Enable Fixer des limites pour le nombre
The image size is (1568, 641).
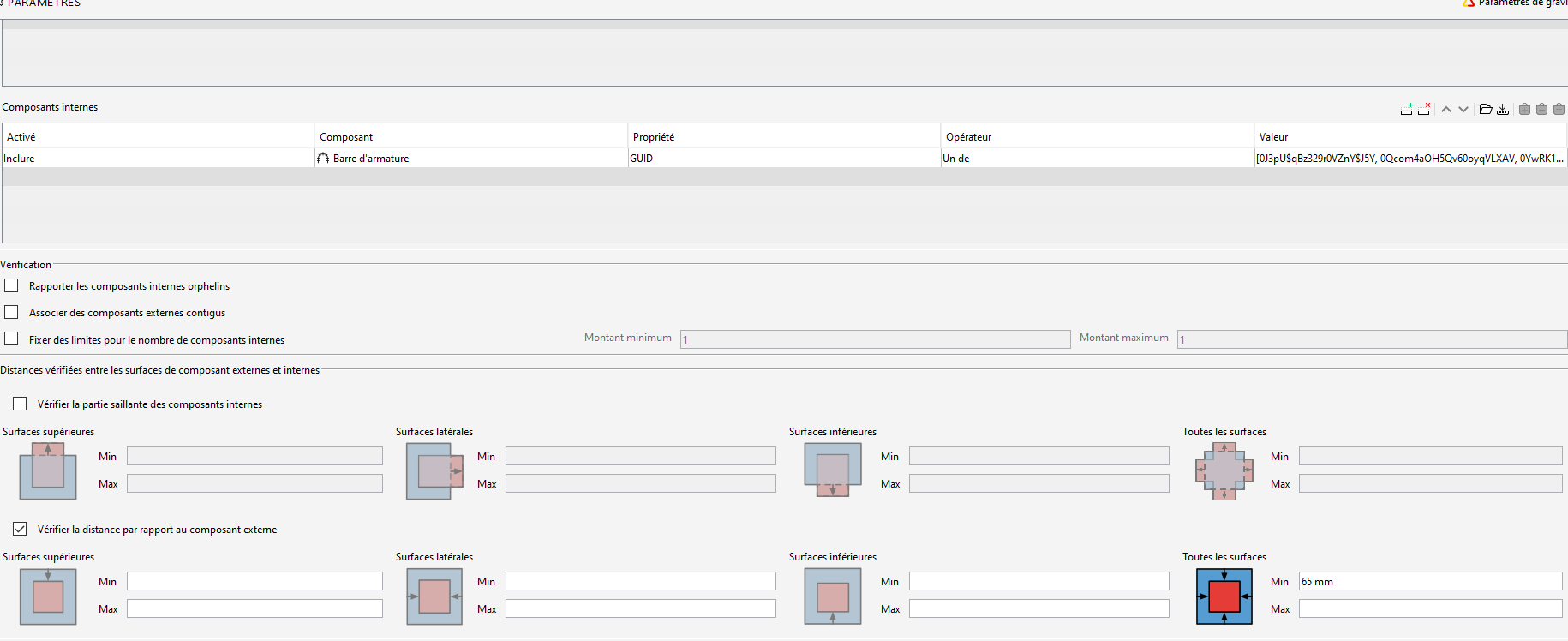pyautogui.click(x=11, y=338)
